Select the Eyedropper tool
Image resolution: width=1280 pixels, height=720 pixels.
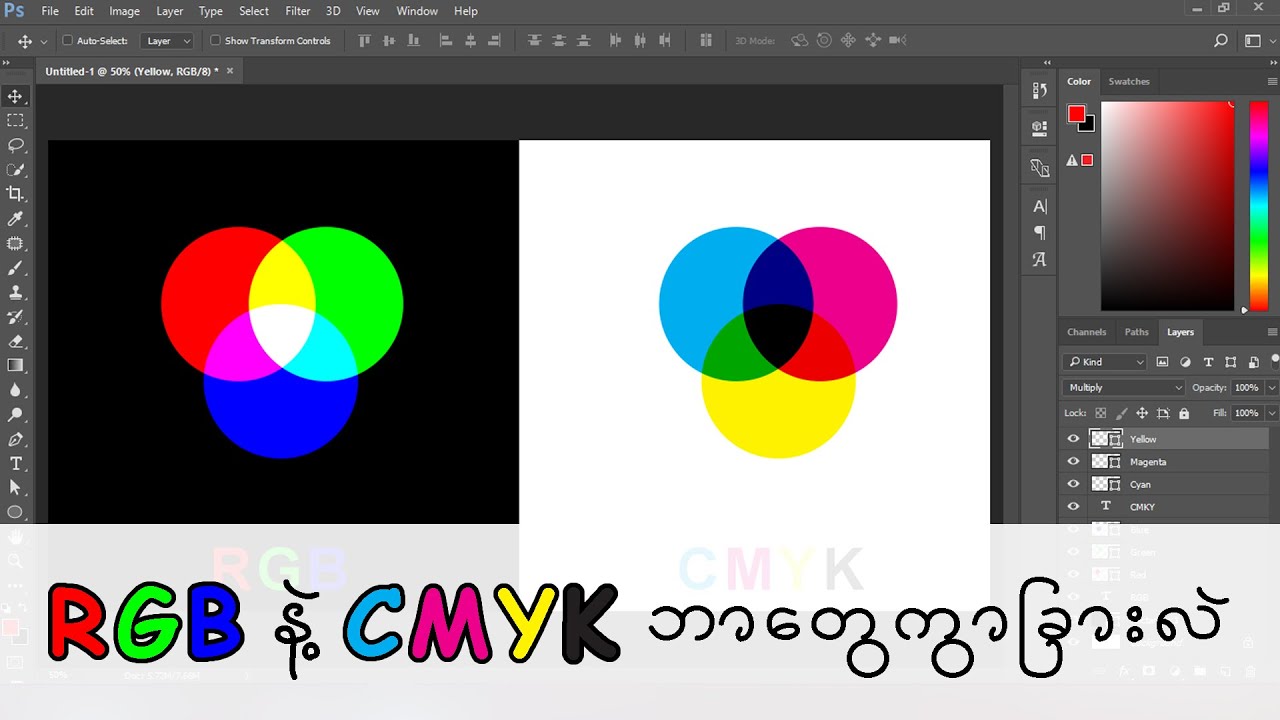pos(15,219)
